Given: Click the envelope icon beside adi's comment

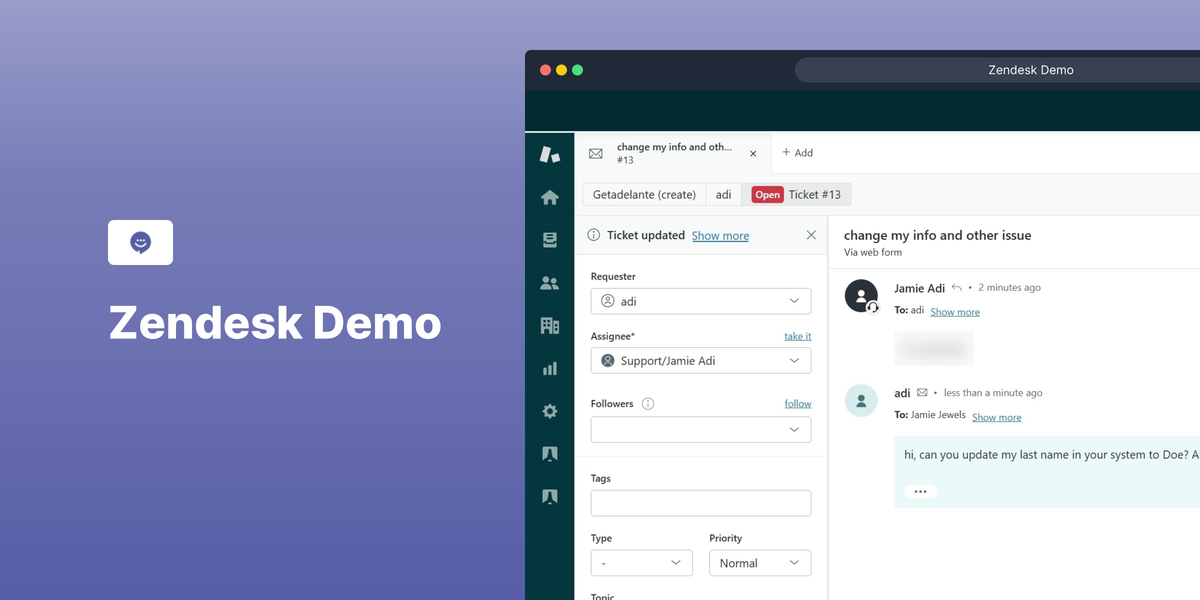Looking at the screenshot, I should coord(922,393).
